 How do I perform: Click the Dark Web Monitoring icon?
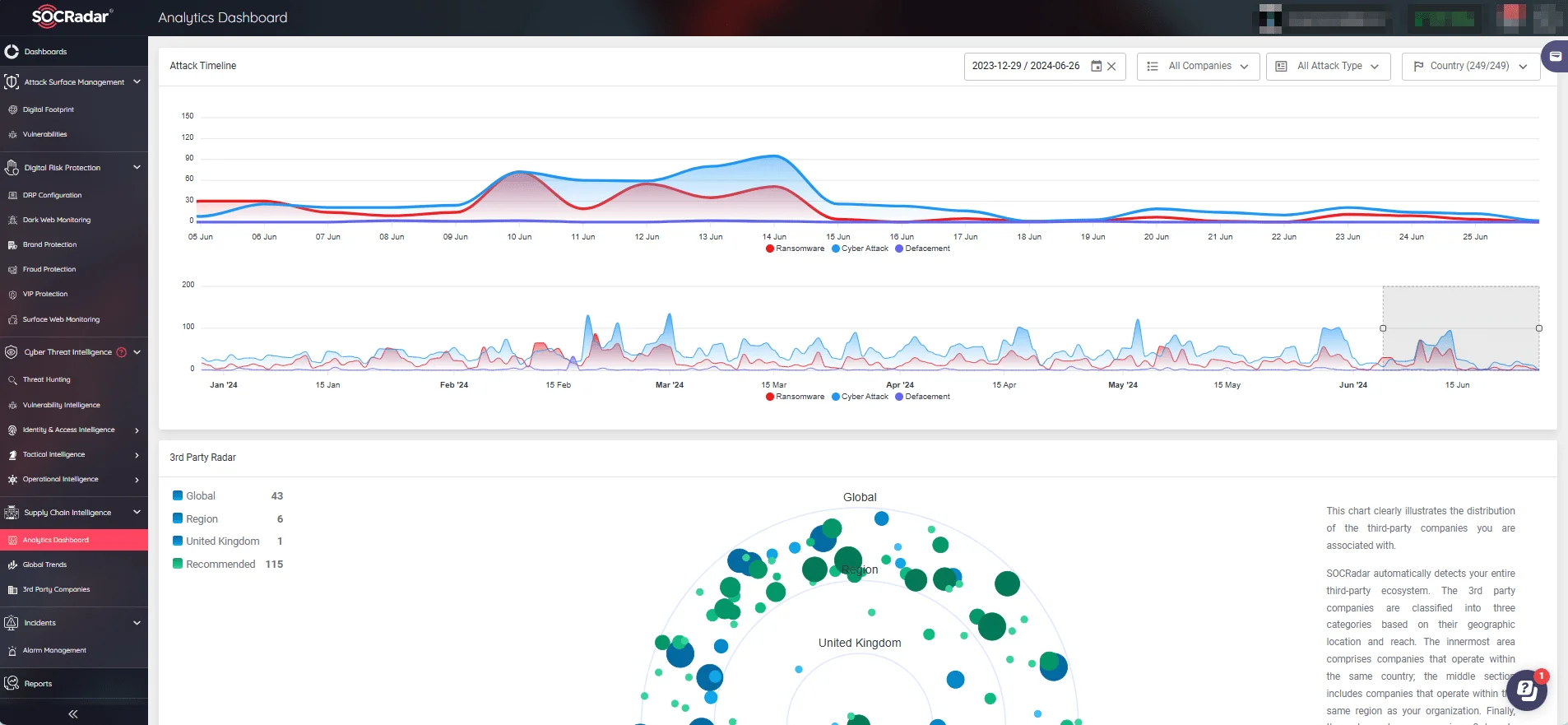(x=12, y=221)
